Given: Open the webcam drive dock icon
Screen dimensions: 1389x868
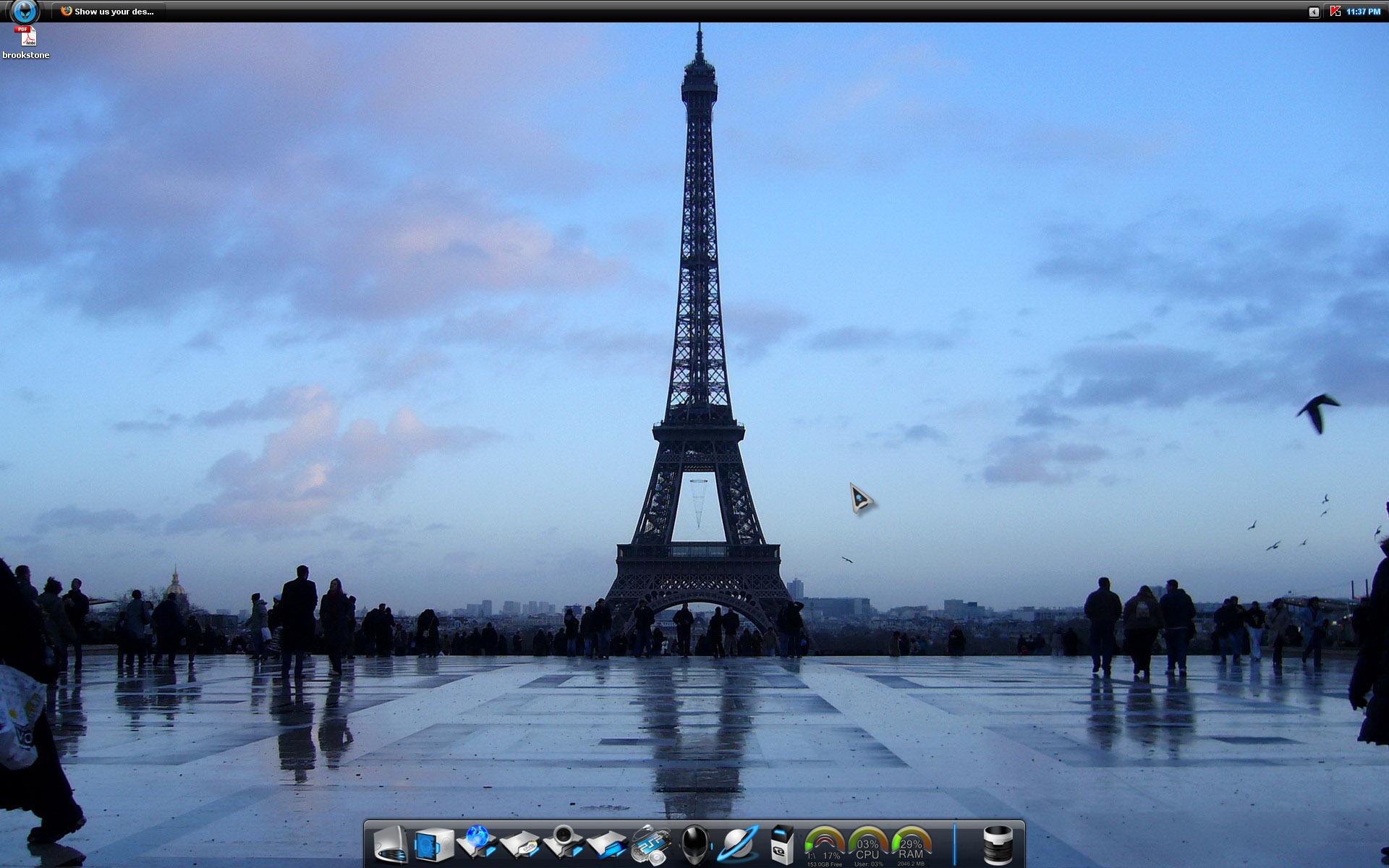Looking at the screenshot, I should click(x=564, y=843).
